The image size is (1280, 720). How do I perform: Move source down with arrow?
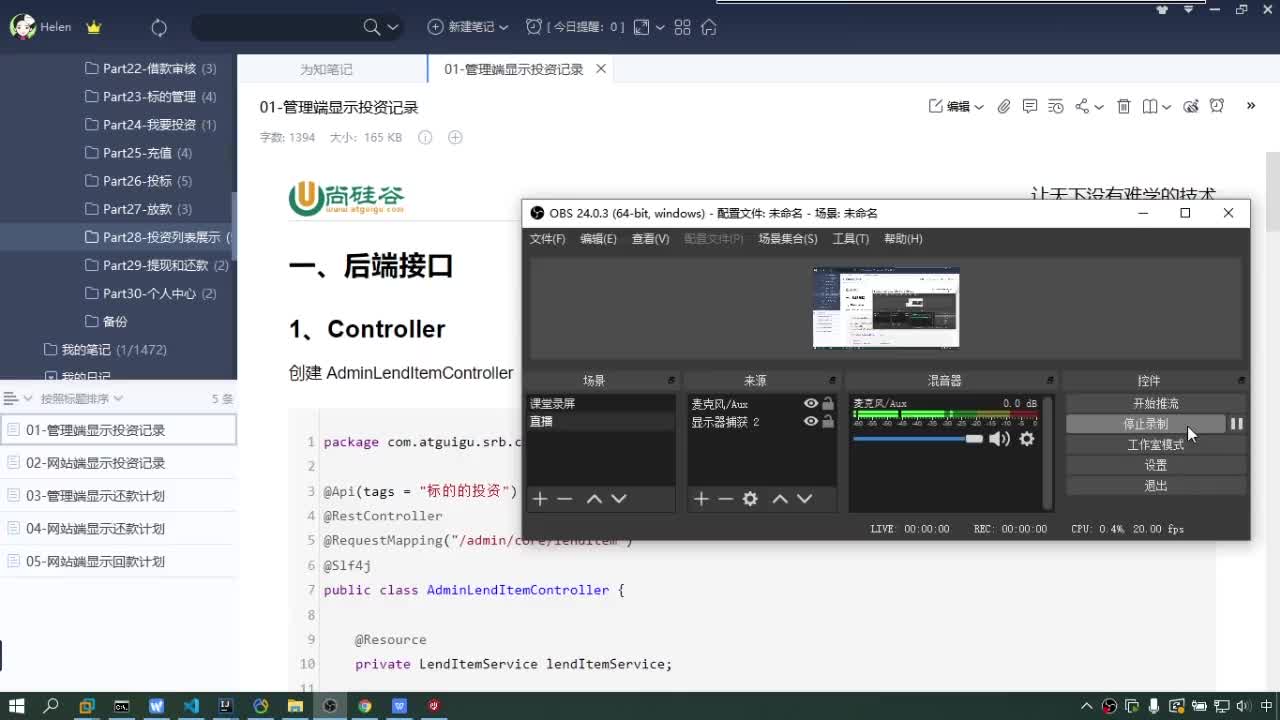[x=805, y=498]
